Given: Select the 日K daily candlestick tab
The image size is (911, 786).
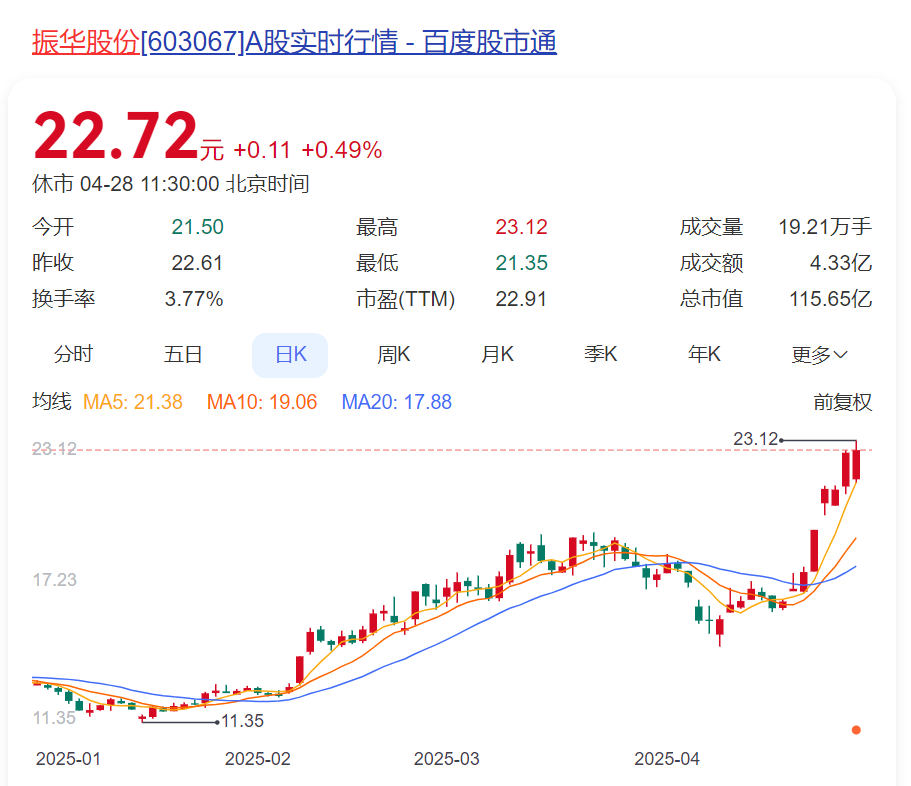Looking at the screenshot, I should [x=290, y=354].
